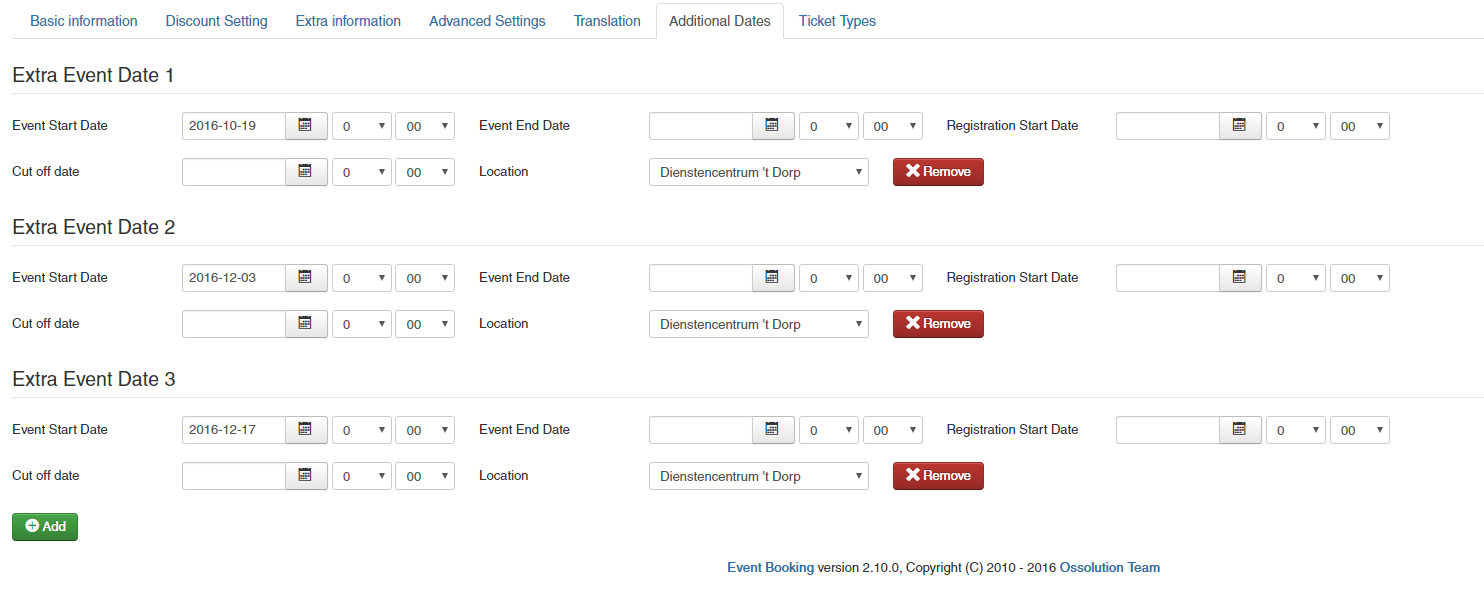Open calendar picker for Extra Event Date 1 start date
The height and width of the screenshot is (591, 1484).
(x=306, y=126)
